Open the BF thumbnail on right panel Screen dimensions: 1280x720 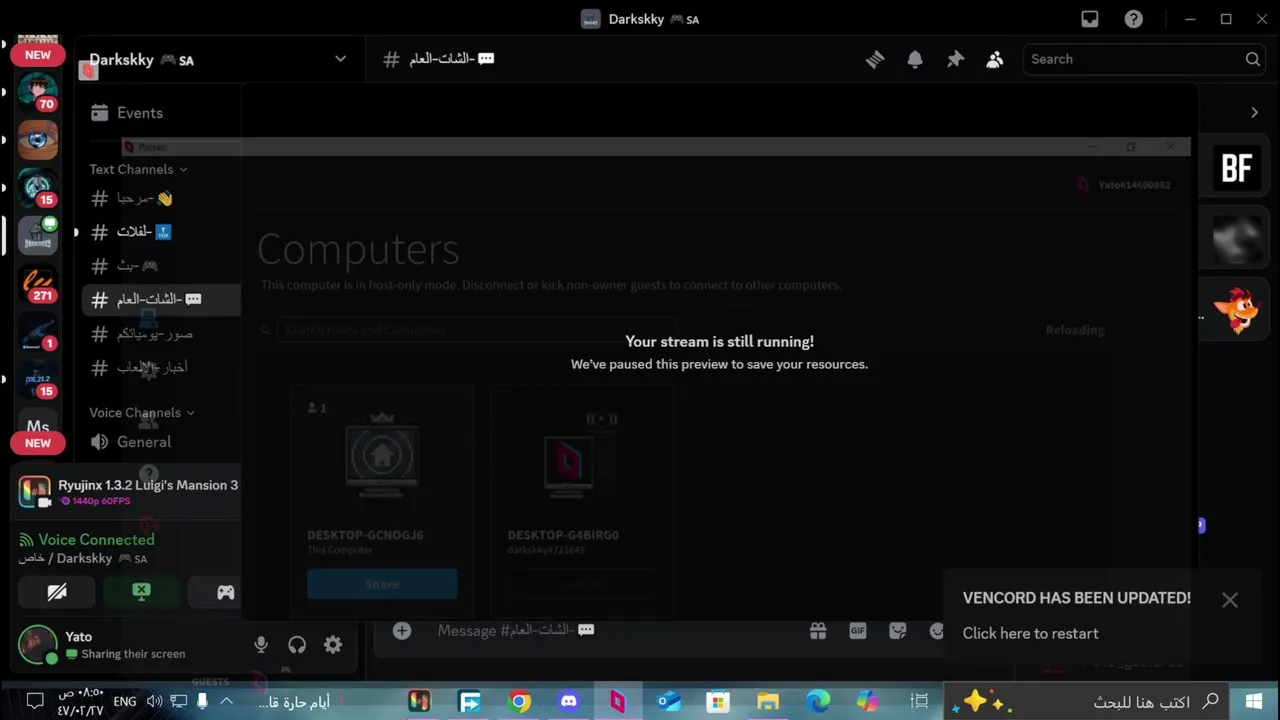tap(1237, 168)
